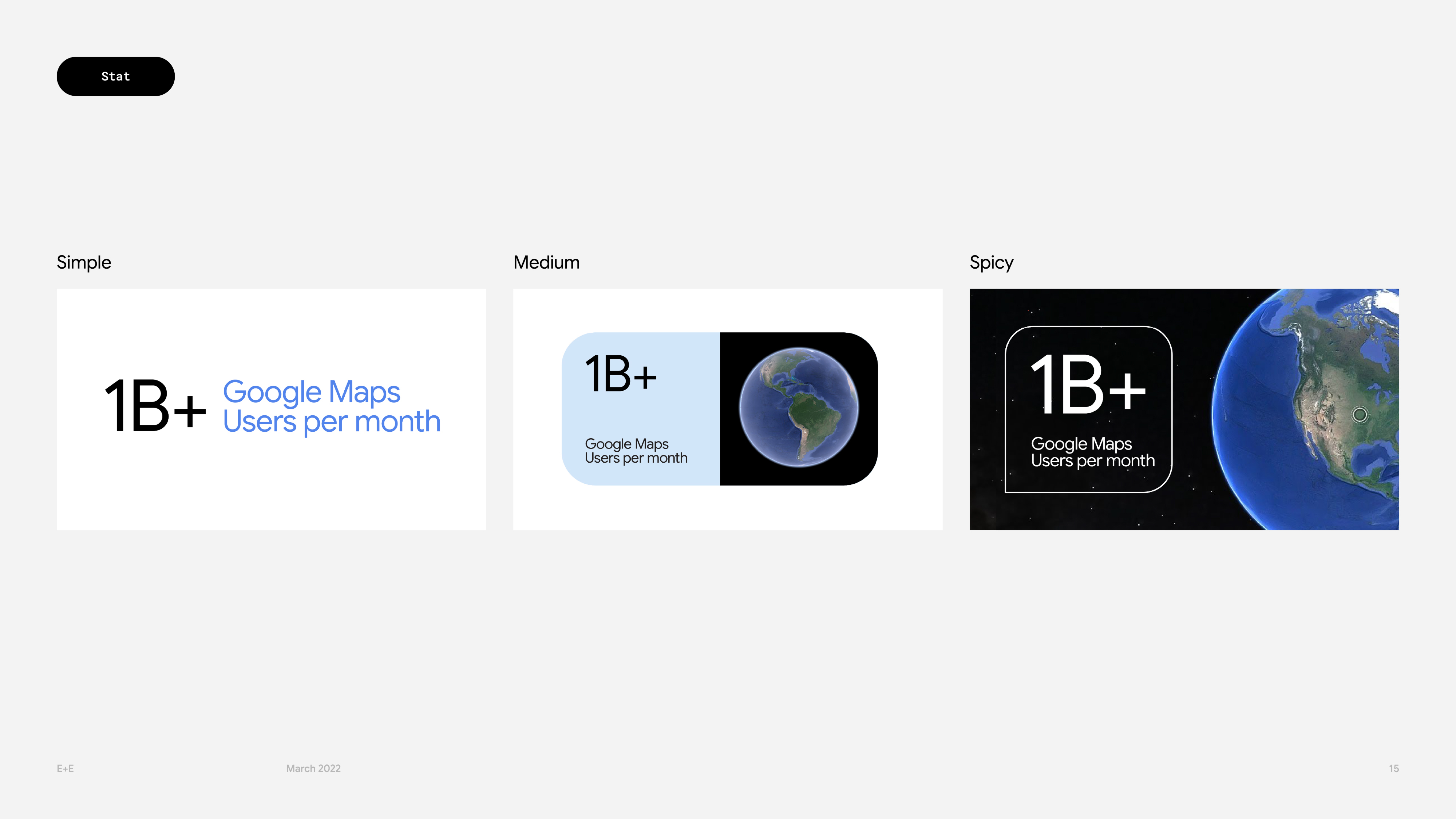1456x819 pixels.
Task: Click white Users per month in Spicy card
Action: click(x=1092, y=461)
